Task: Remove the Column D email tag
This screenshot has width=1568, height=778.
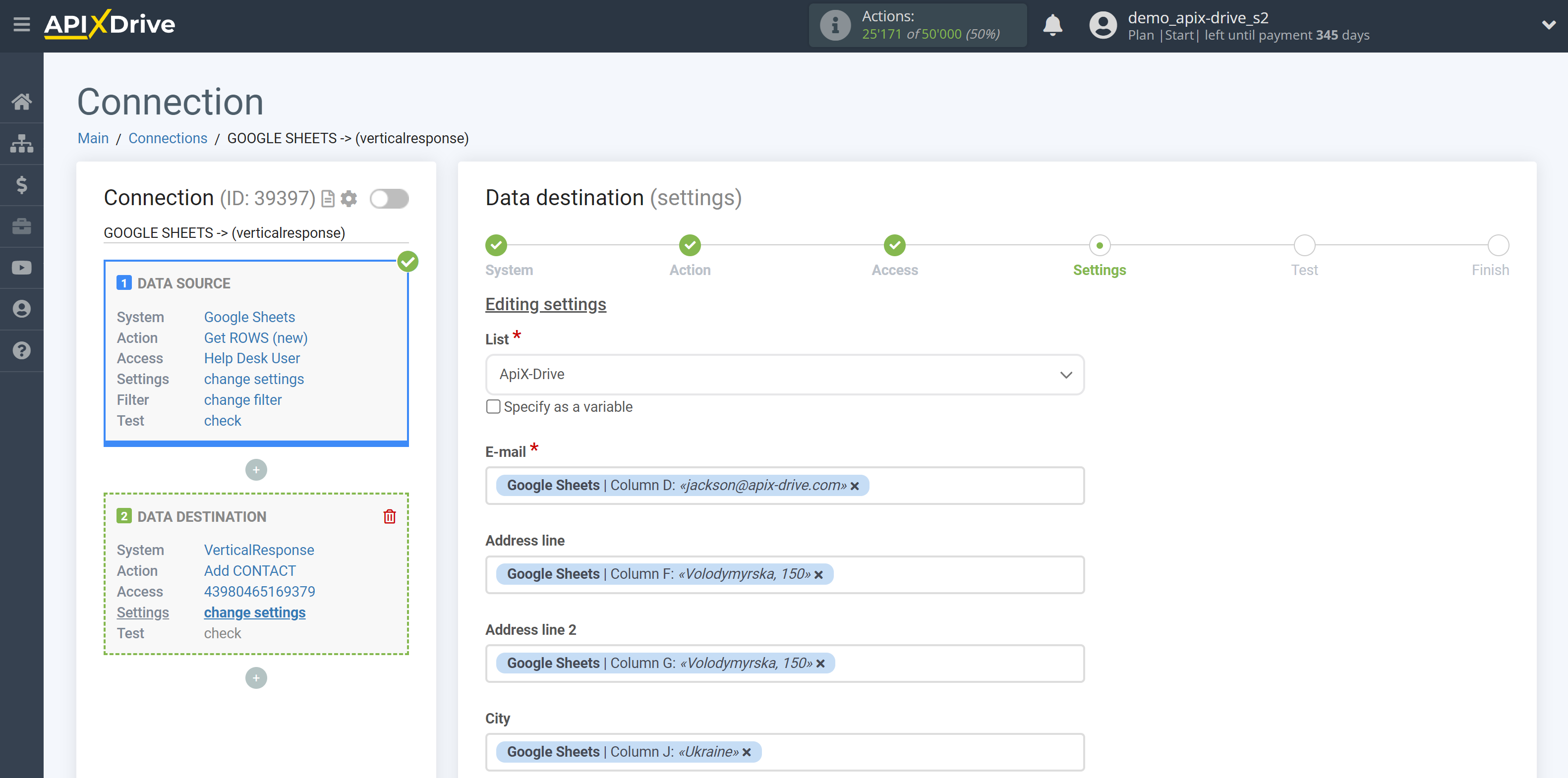Action: (x=855, y=486)
